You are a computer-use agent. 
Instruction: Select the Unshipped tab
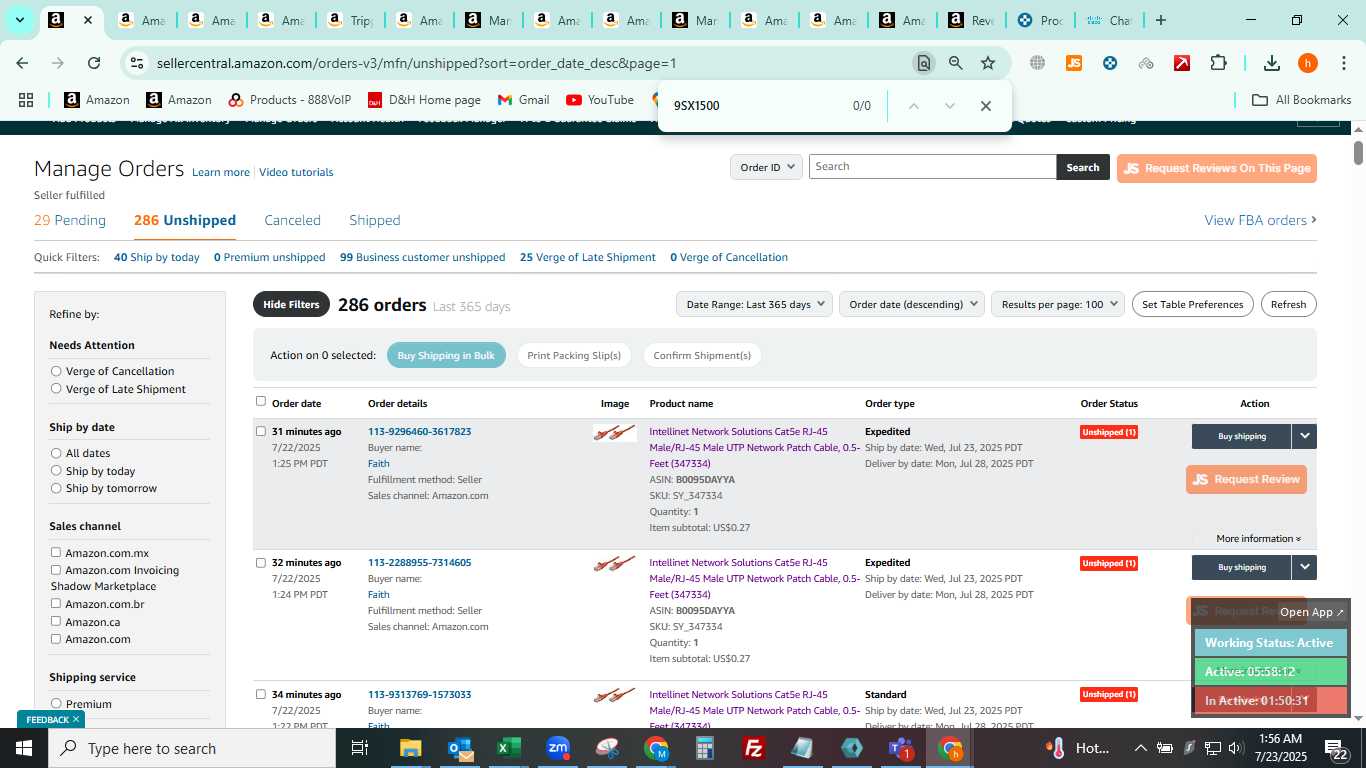(185, 220)
